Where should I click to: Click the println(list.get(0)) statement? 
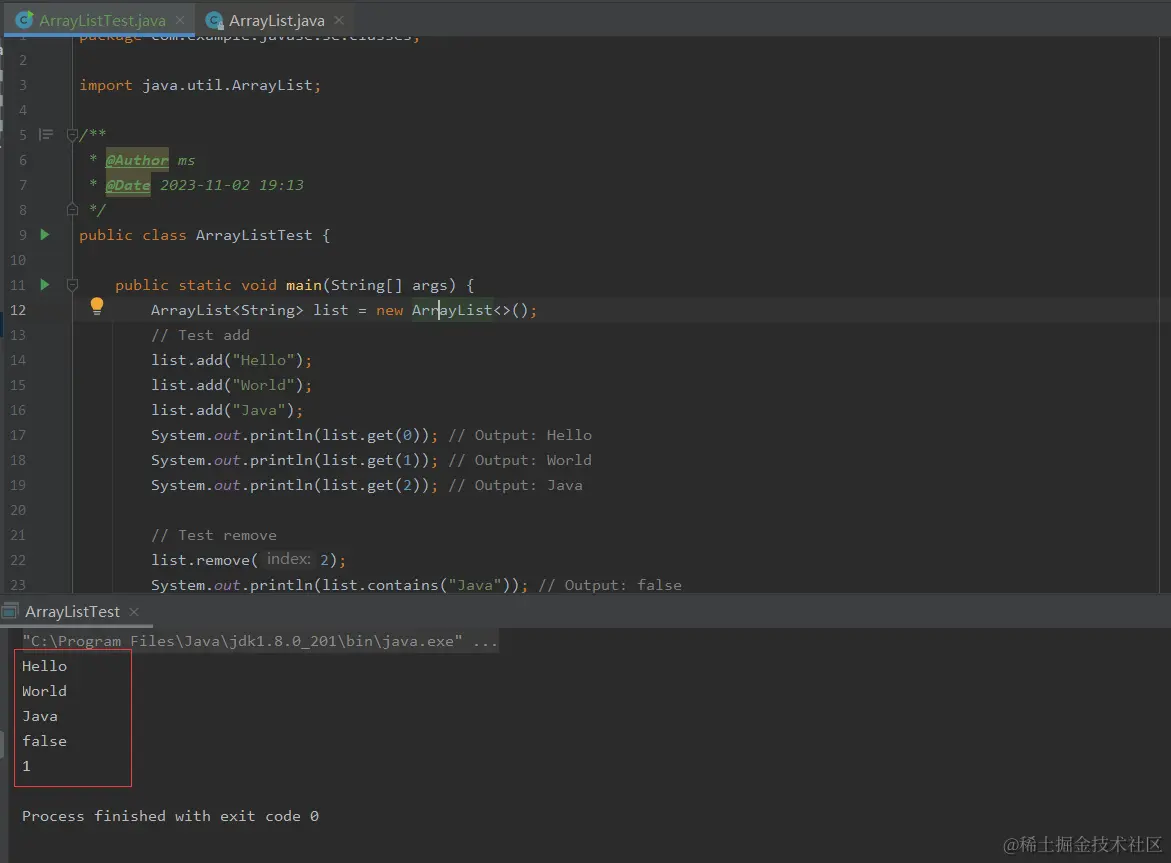click(294, 435)
